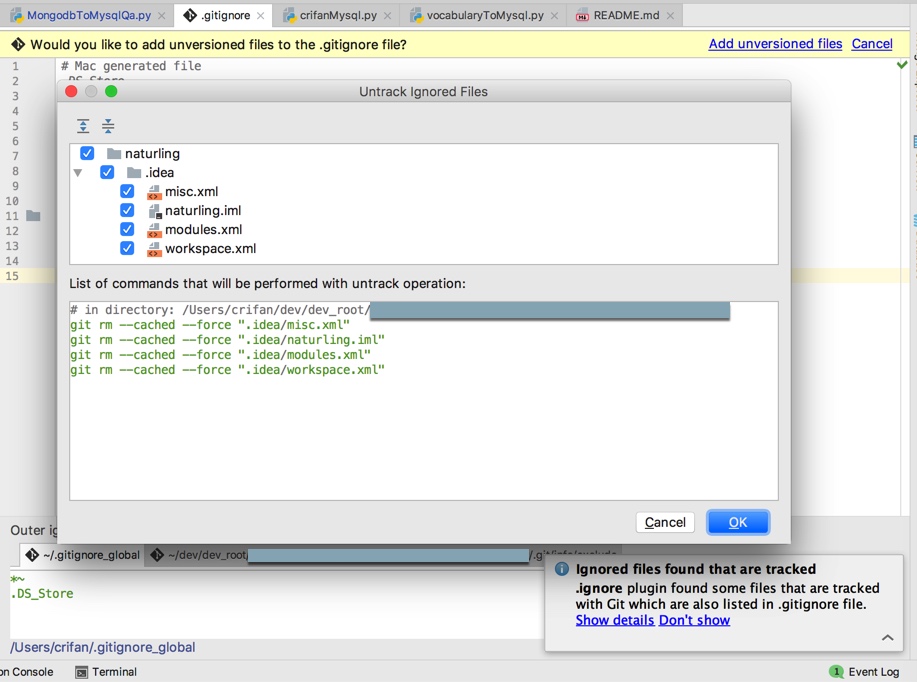The height and width of the screenshot is (682, 917).
Task: Click the git rm .idea/misc.xml command line
Action: click(x=210, y=325)
